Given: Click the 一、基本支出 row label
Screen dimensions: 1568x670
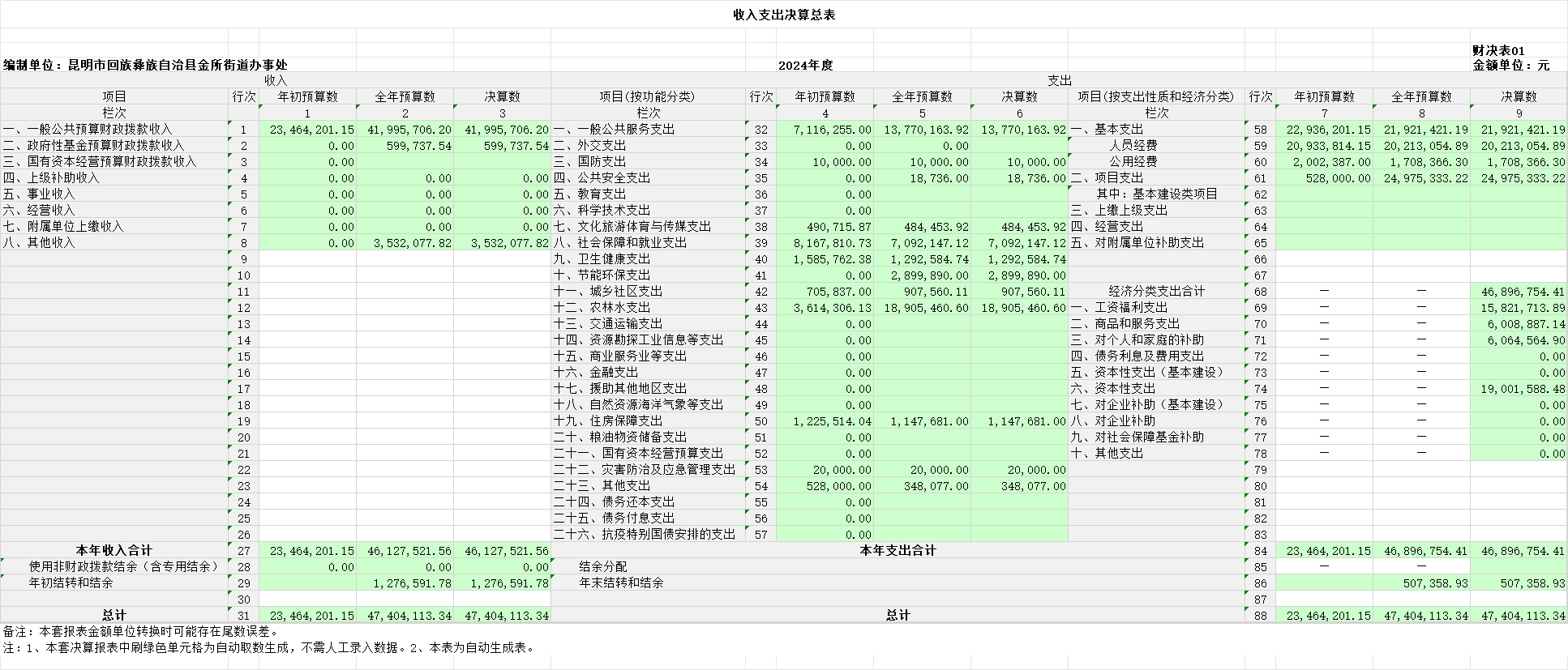Looking at the screenshot, I should tap(1107, 129).
